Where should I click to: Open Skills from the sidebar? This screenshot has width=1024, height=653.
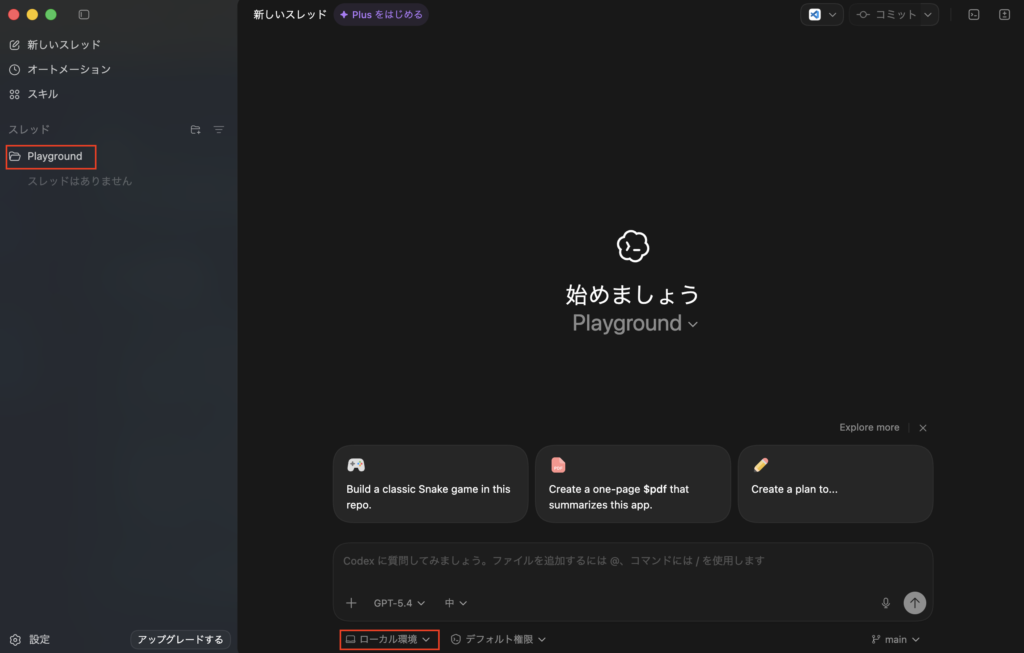tap(42, 94)
